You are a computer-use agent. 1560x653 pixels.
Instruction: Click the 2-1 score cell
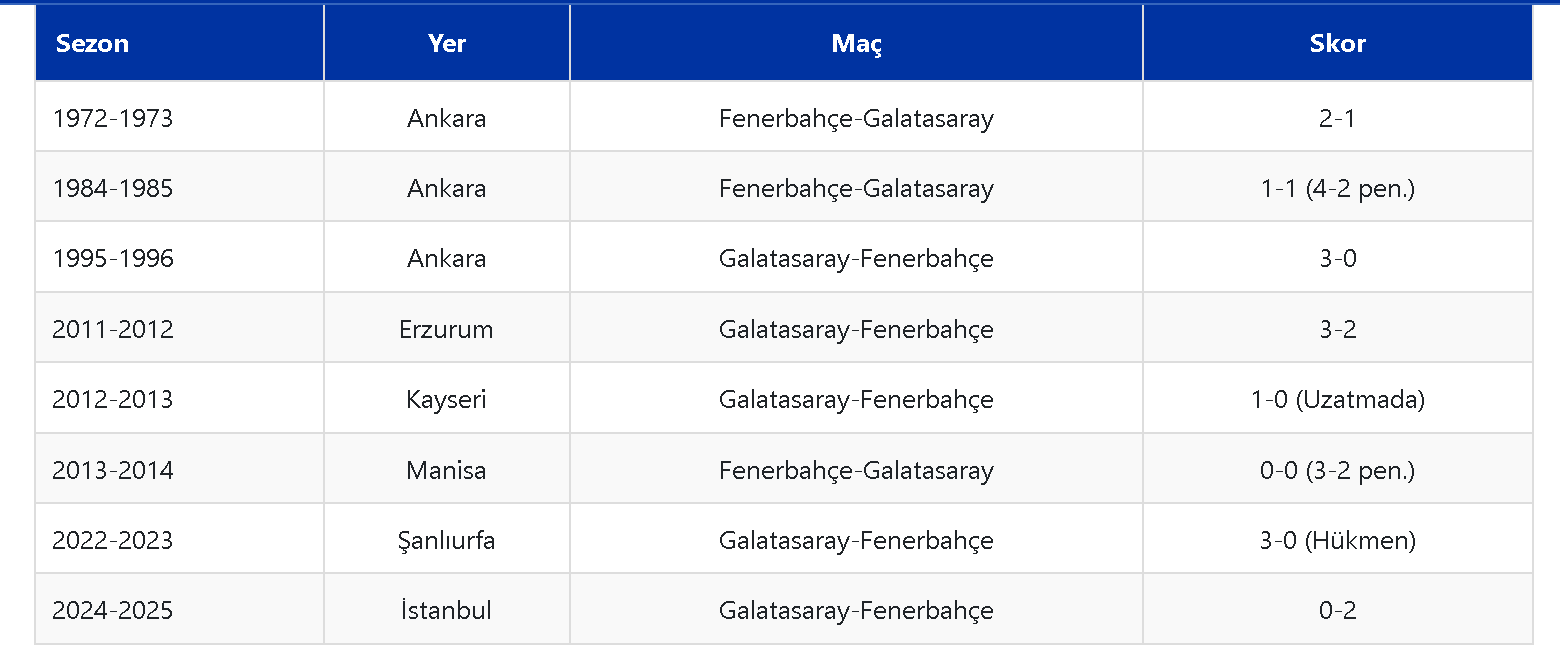point(1337,118)
